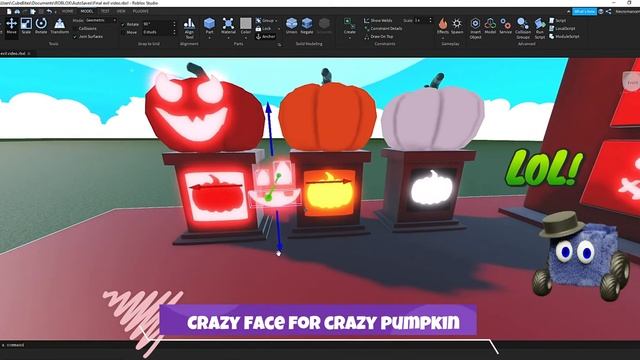This screenshot has width=640, height=360.
Task: Click the Rotate snap stepper arrows
Action: coord(175,24)
